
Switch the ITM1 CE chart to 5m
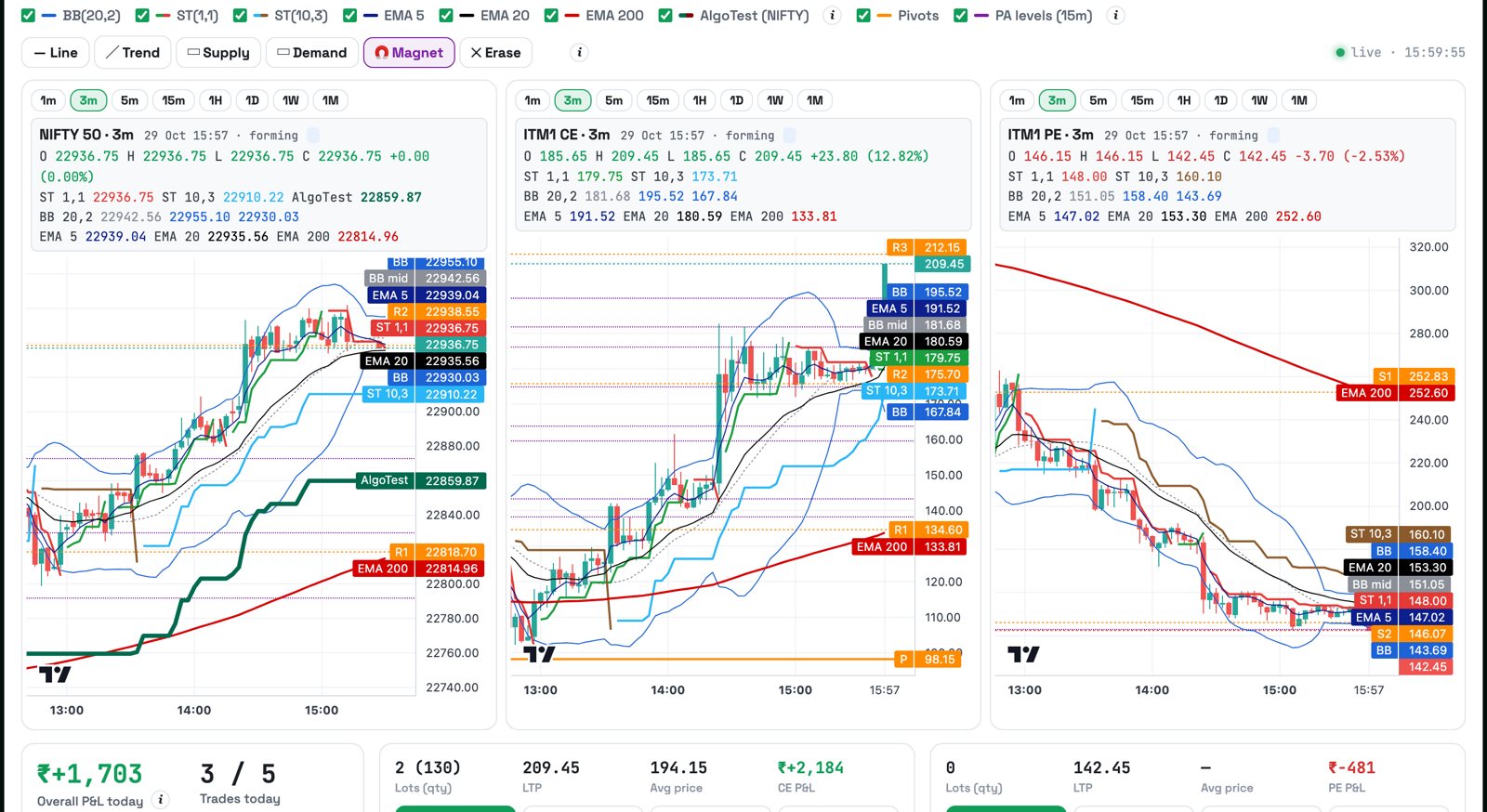pyautogui.click(x=613, y=100)
